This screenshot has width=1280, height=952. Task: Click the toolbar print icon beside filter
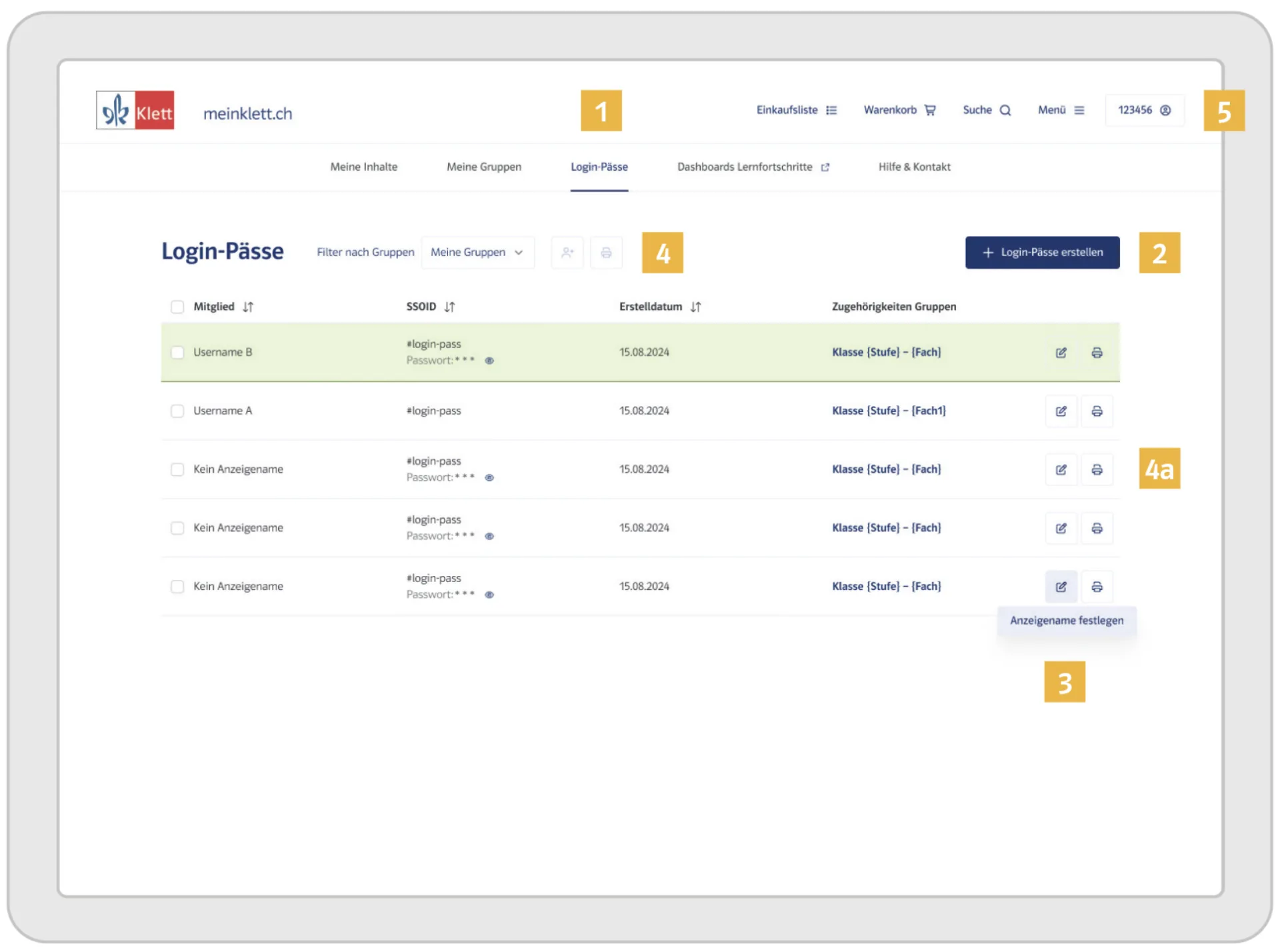click(x=606, y=253)
